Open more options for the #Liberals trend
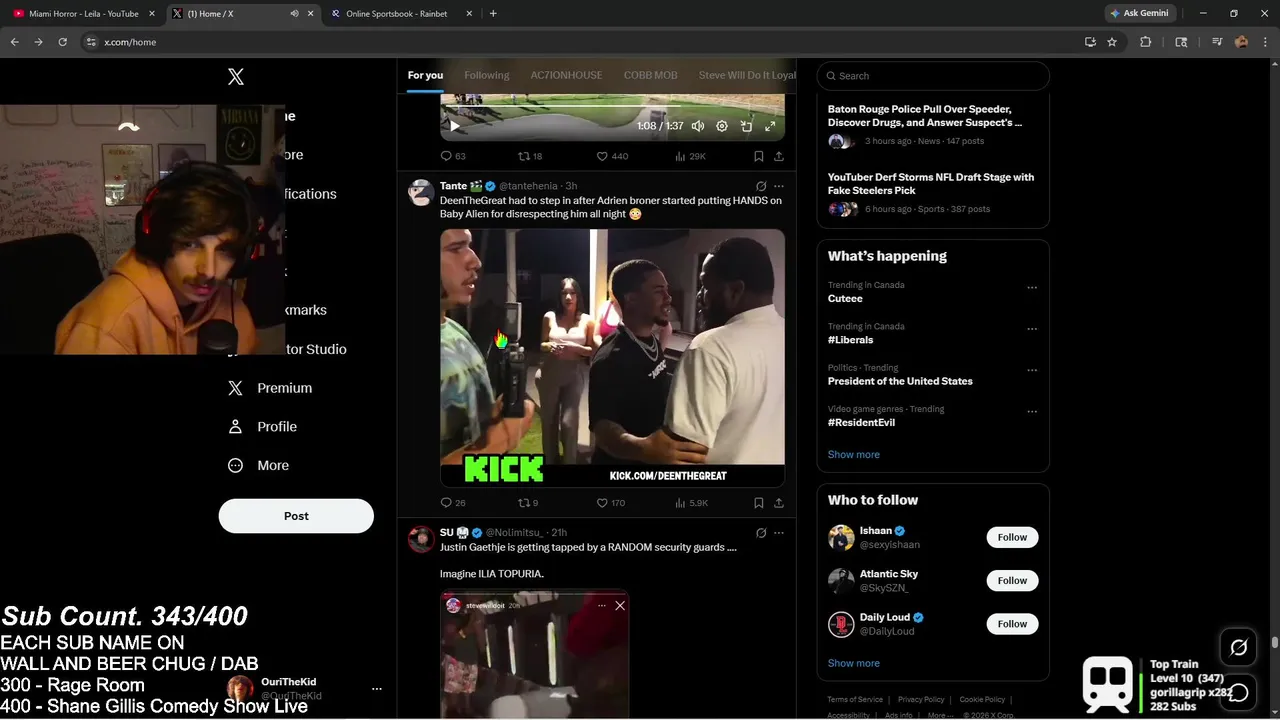The width and height of the screenshot is (1280, 720). point(1032,329)
